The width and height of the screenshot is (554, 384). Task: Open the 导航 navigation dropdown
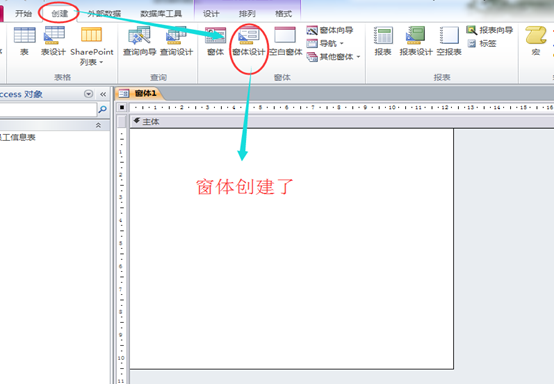pos(325,43)
